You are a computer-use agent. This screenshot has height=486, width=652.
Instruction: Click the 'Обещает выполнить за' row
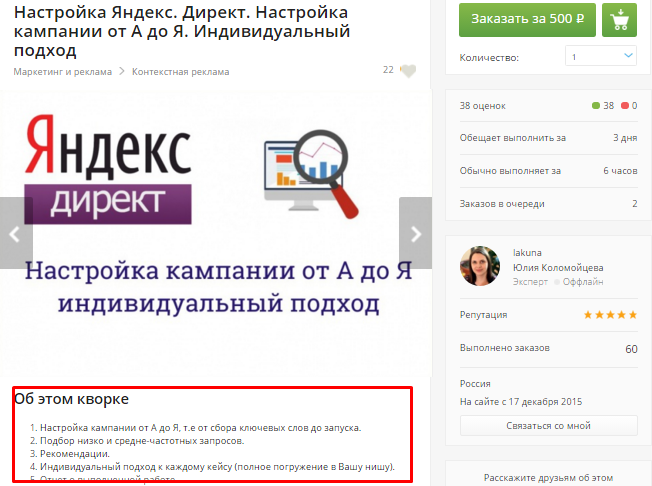548,138
